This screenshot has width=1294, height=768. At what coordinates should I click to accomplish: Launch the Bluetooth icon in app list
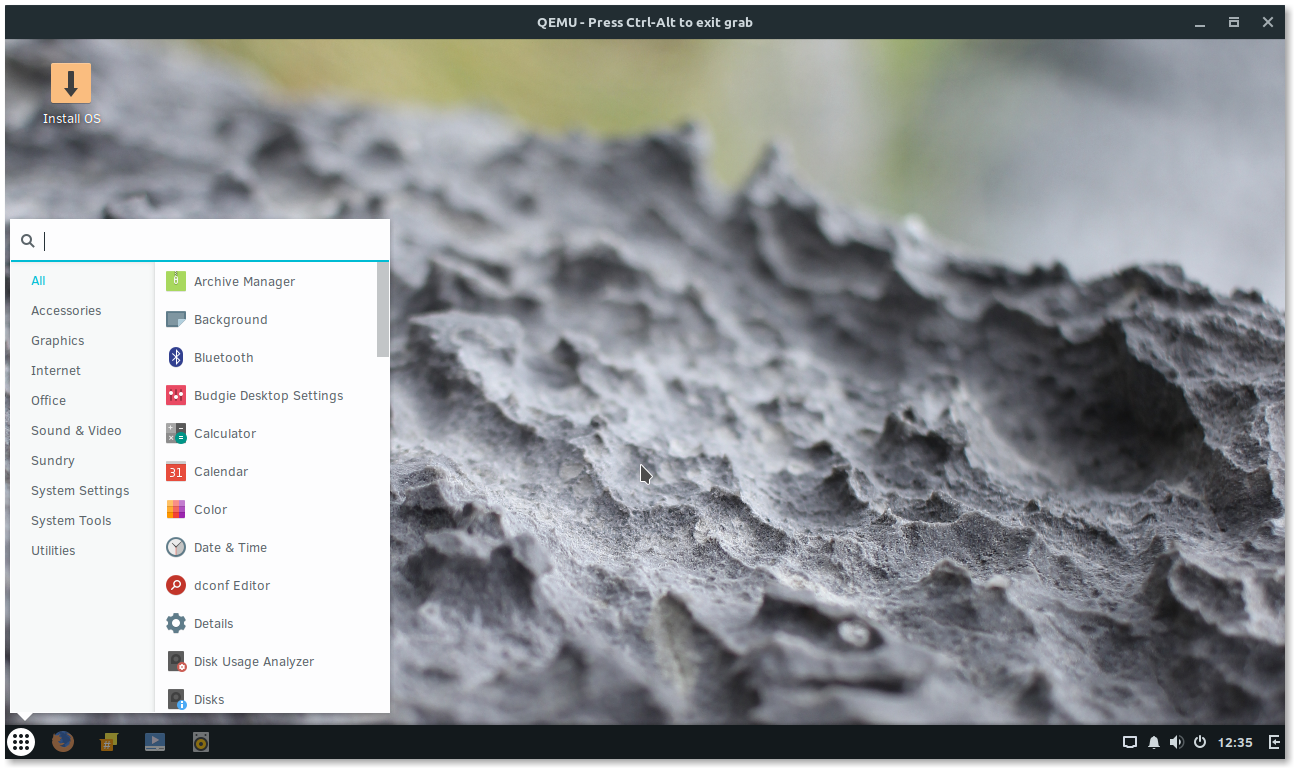pyautogui.click(x=176, y=357)
